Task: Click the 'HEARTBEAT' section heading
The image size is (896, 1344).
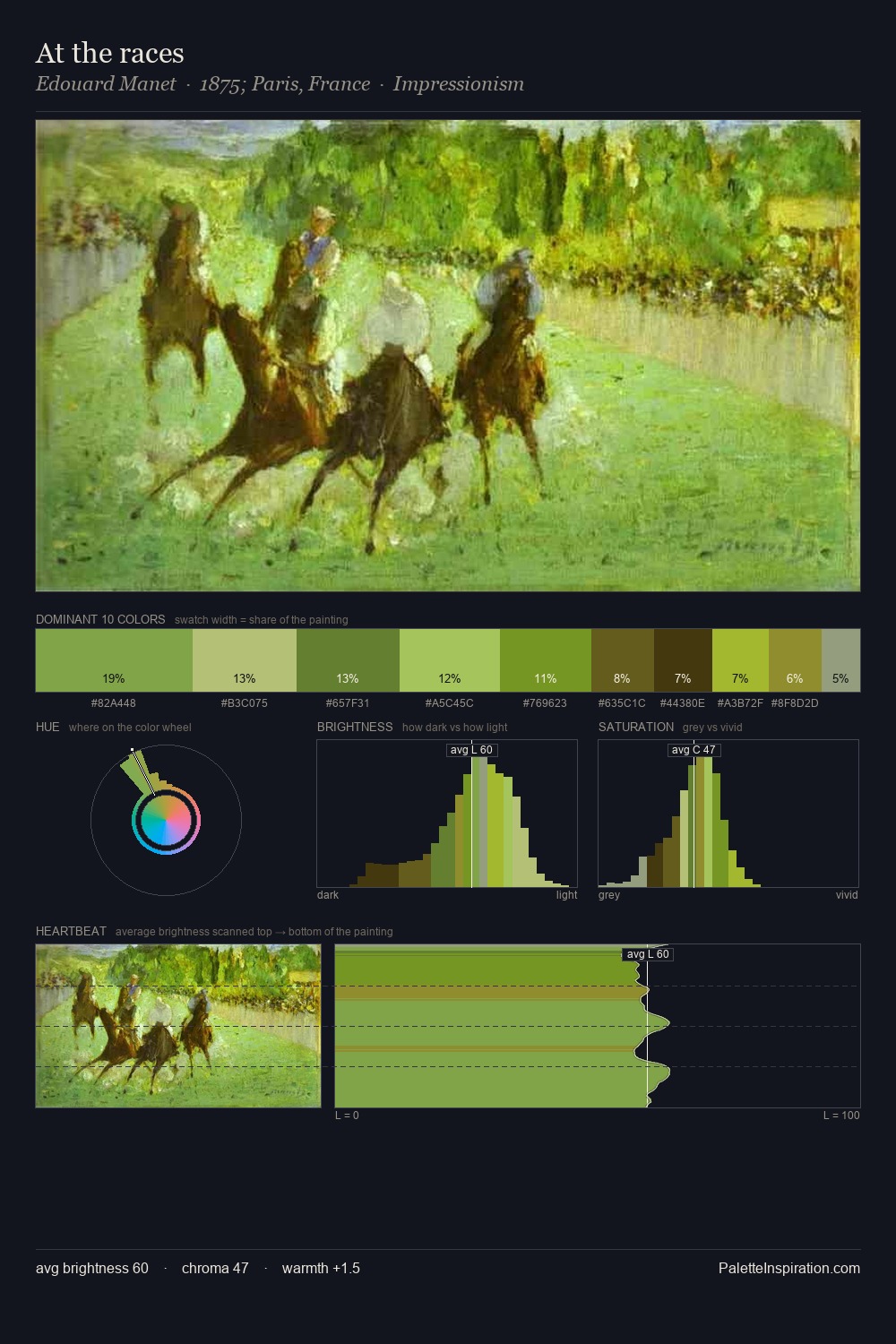Action: pos(71,931)
